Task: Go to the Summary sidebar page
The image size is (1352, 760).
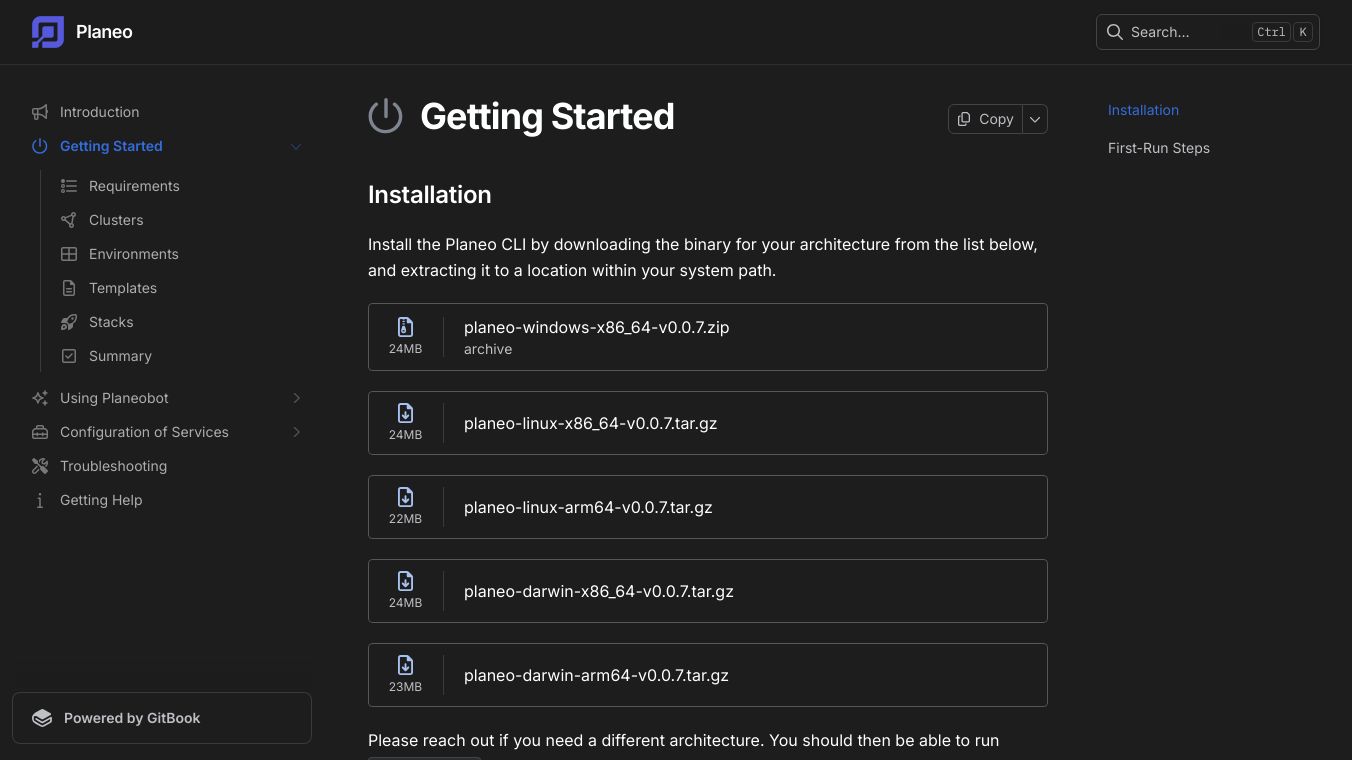Action: point(120,356)
